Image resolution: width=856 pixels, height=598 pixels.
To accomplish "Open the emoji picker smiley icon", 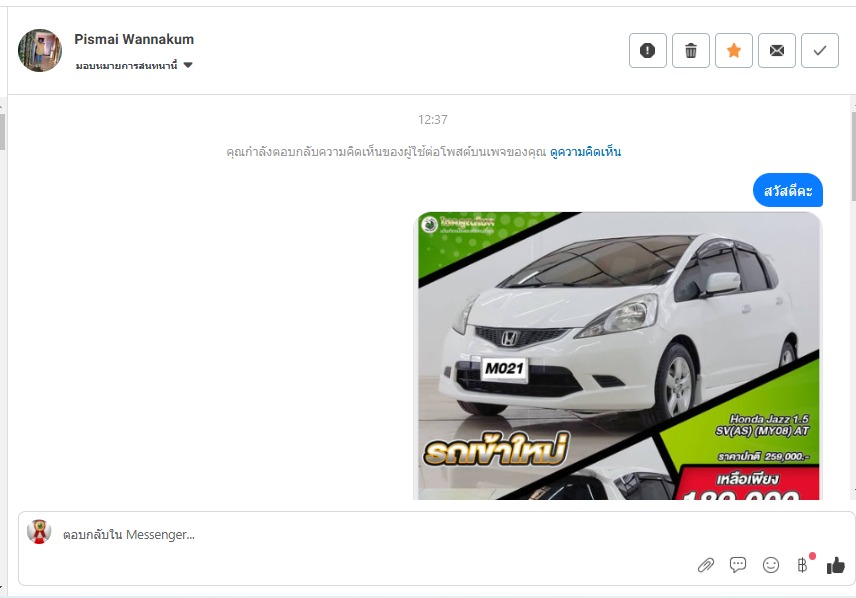I will point(770,565).
